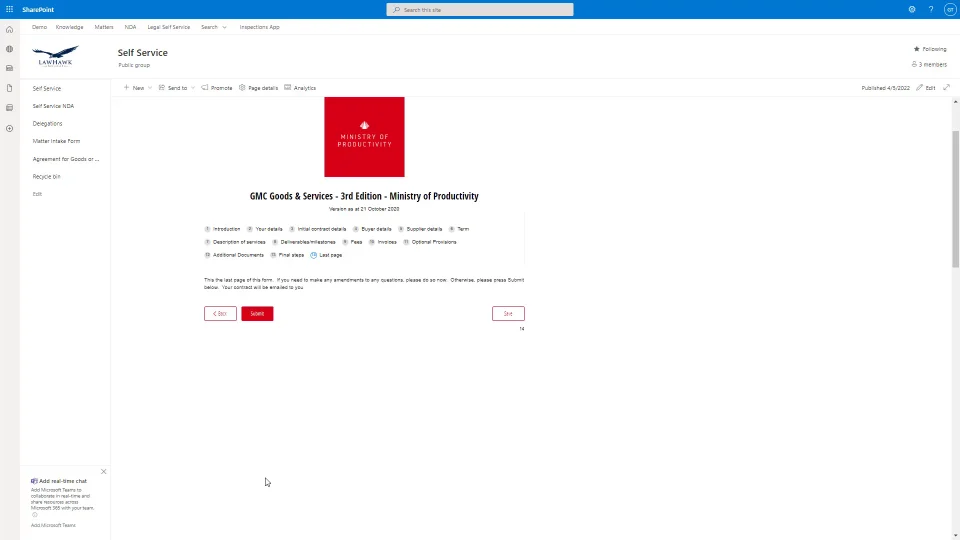The height and width of the screenshot is (540, 960).
Task: Open the Help question mark icon
Action: click(x=931, y=9)
